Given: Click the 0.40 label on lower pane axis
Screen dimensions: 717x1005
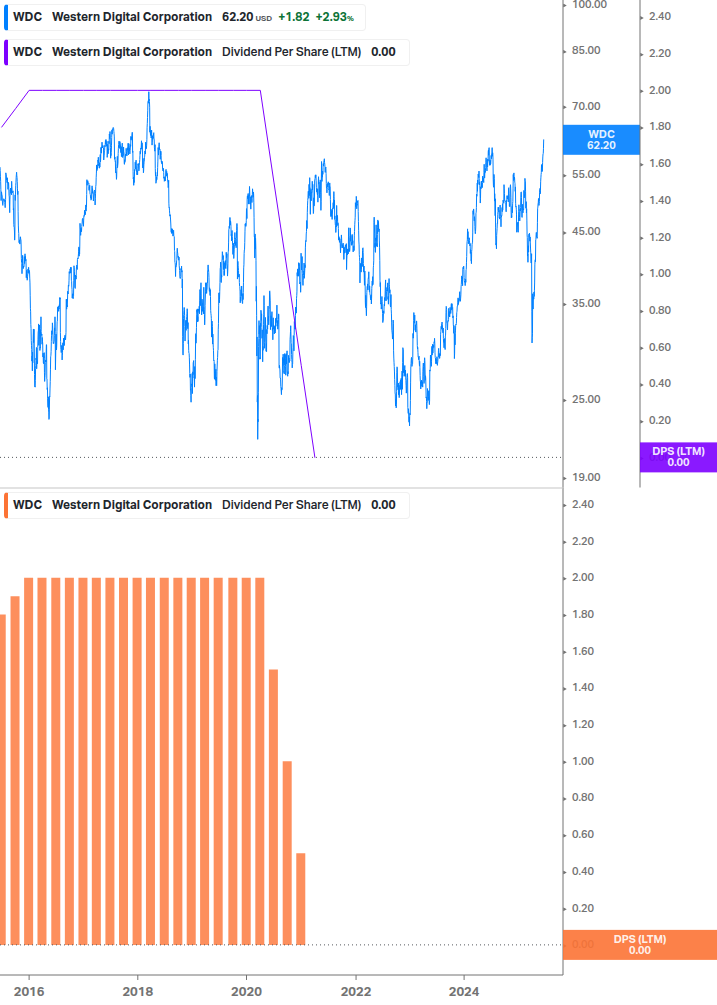Looking at the screenshot, I should tap(583, 872).
